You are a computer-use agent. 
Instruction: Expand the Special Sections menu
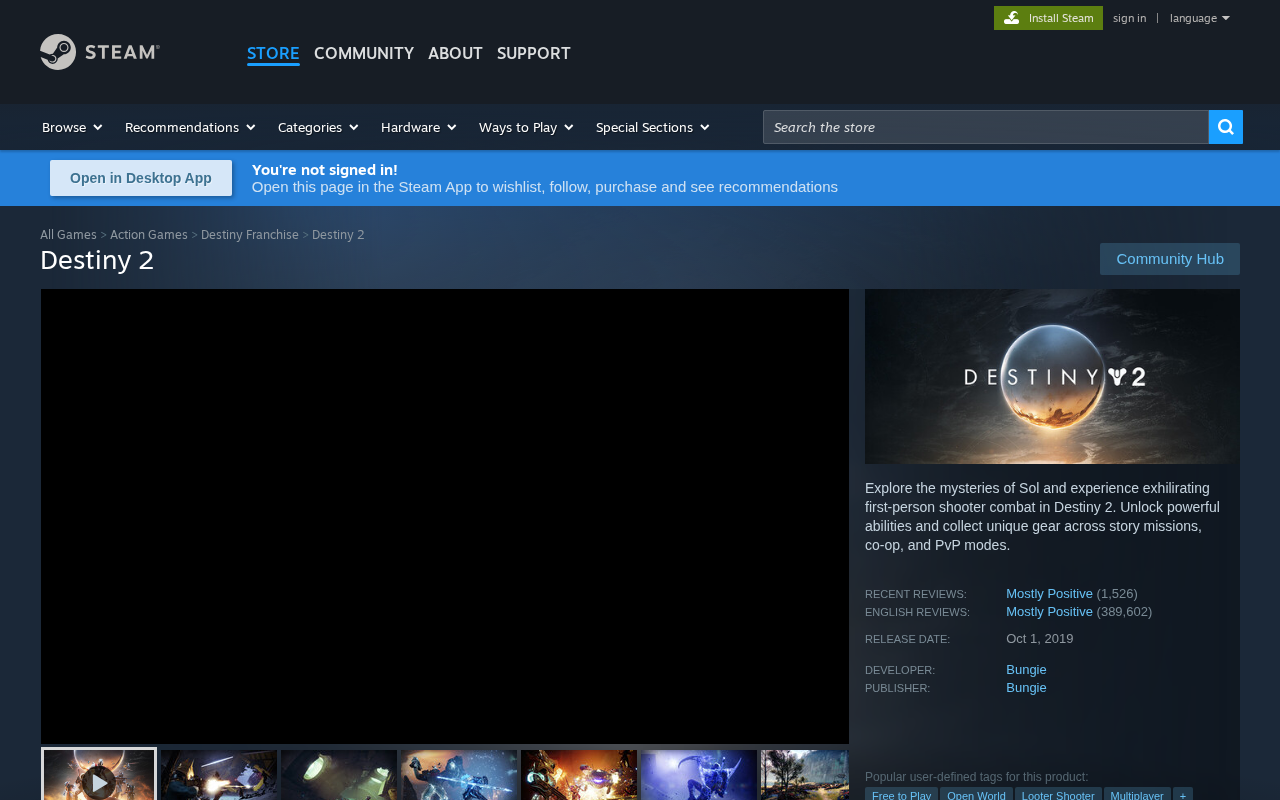pyautogui.click(x=652, y=127)
